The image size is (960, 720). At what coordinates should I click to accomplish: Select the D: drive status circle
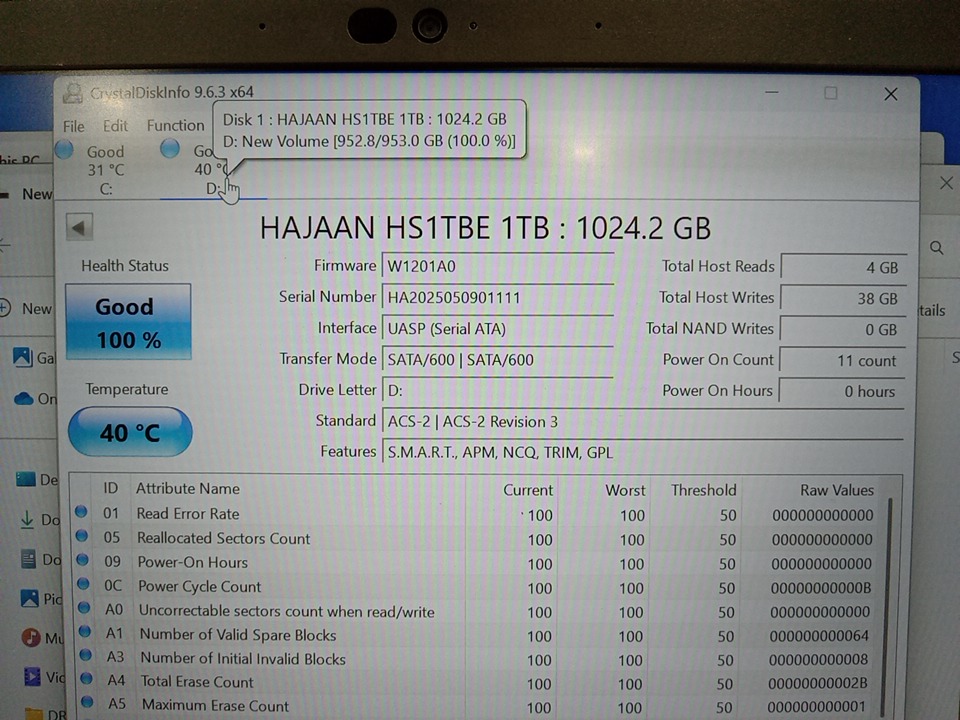pos(170,149)
